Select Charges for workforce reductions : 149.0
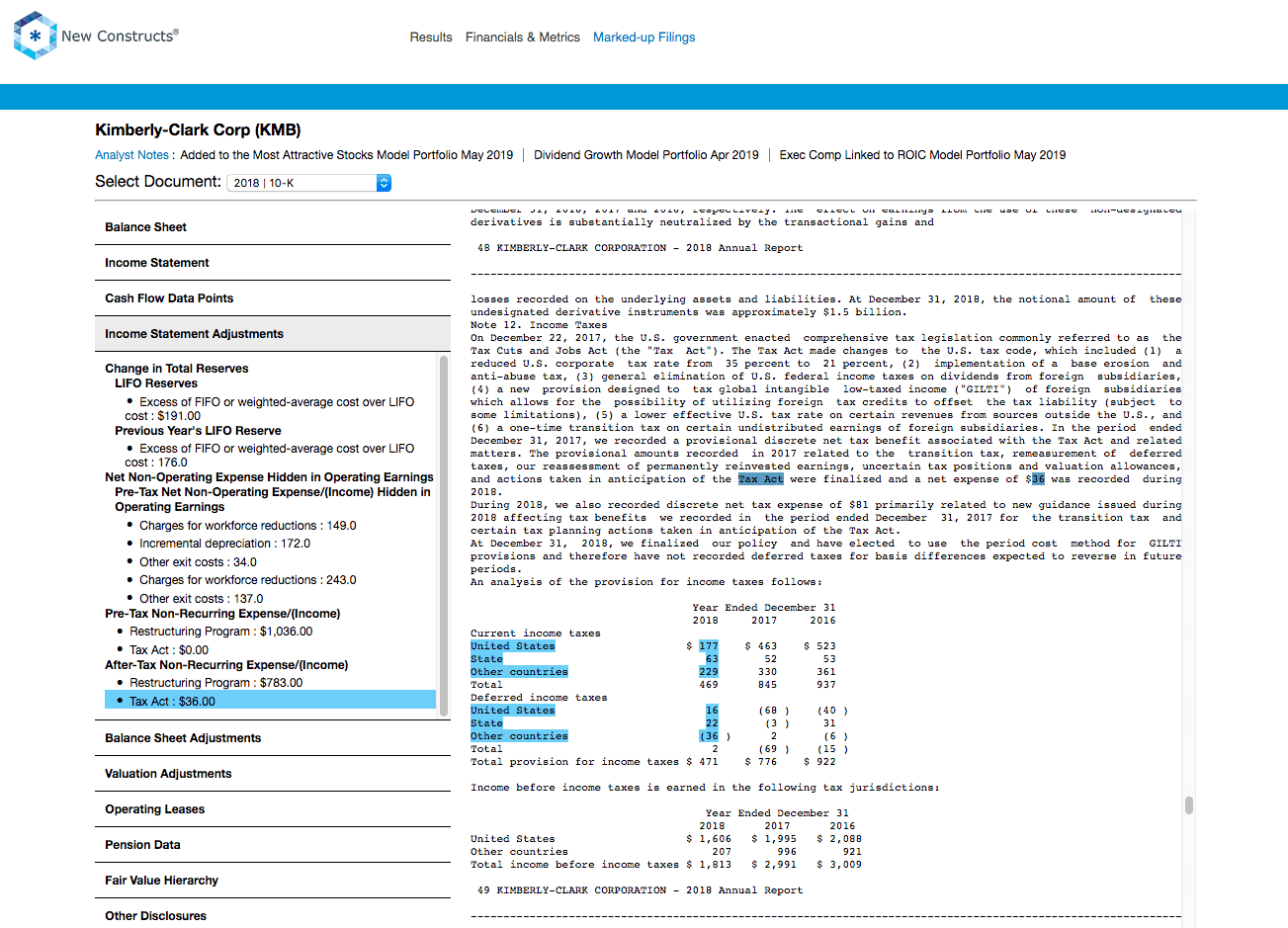This screenshot has width=1288, height=928. pos(247,526)
